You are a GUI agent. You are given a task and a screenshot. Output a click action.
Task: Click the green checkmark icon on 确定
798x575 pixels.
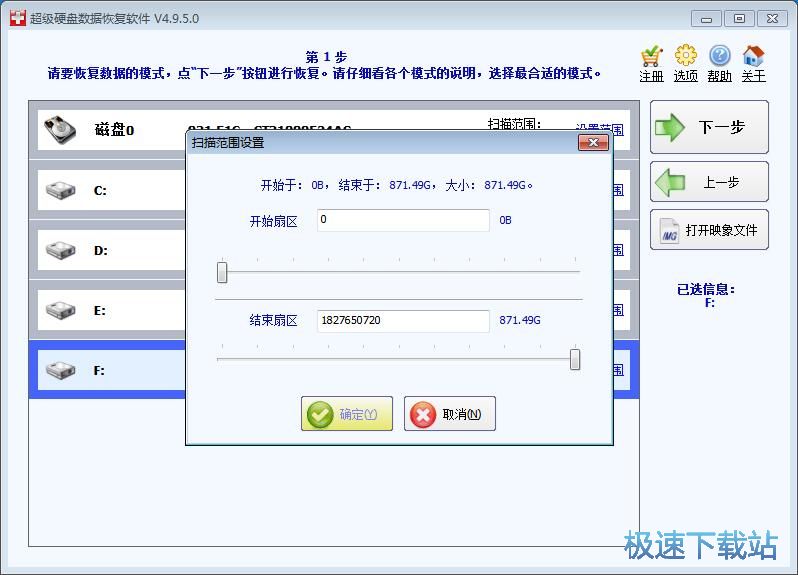(320, 415)
